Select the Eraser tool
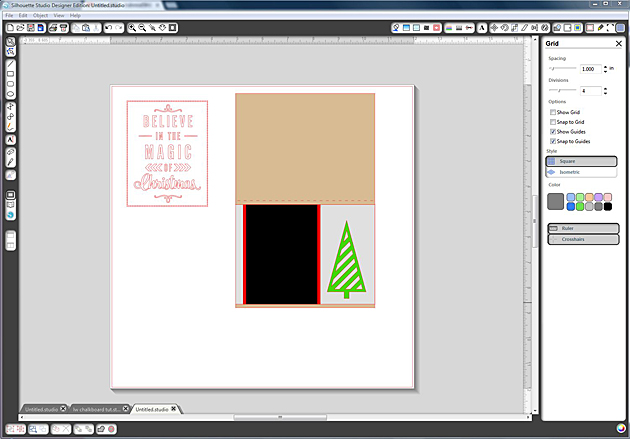Screen dimensions: 630x439 click(x=10, y=152)
